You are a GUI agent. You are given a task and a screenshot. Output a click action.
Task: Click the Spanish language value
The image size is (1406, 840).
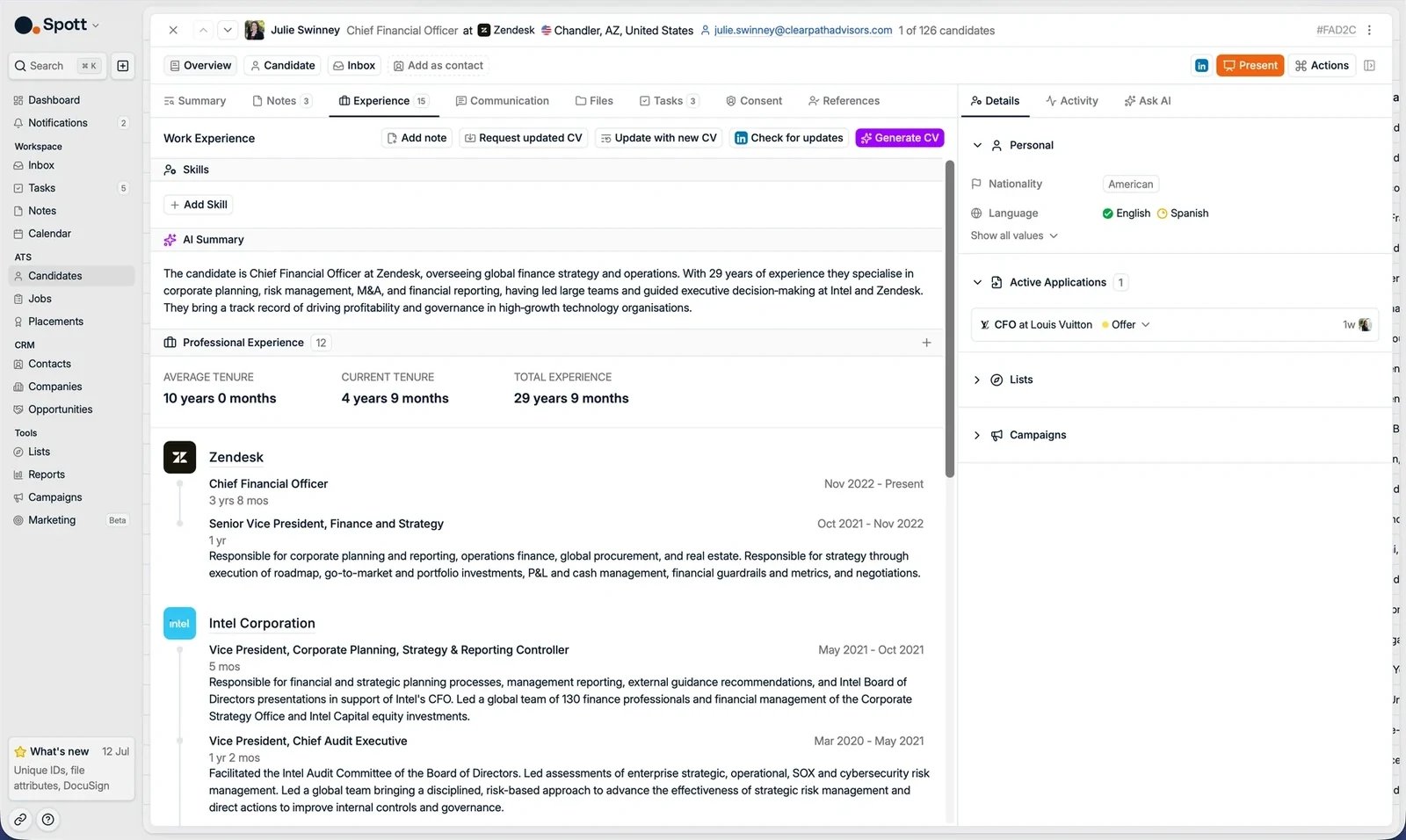(1183, 214)
